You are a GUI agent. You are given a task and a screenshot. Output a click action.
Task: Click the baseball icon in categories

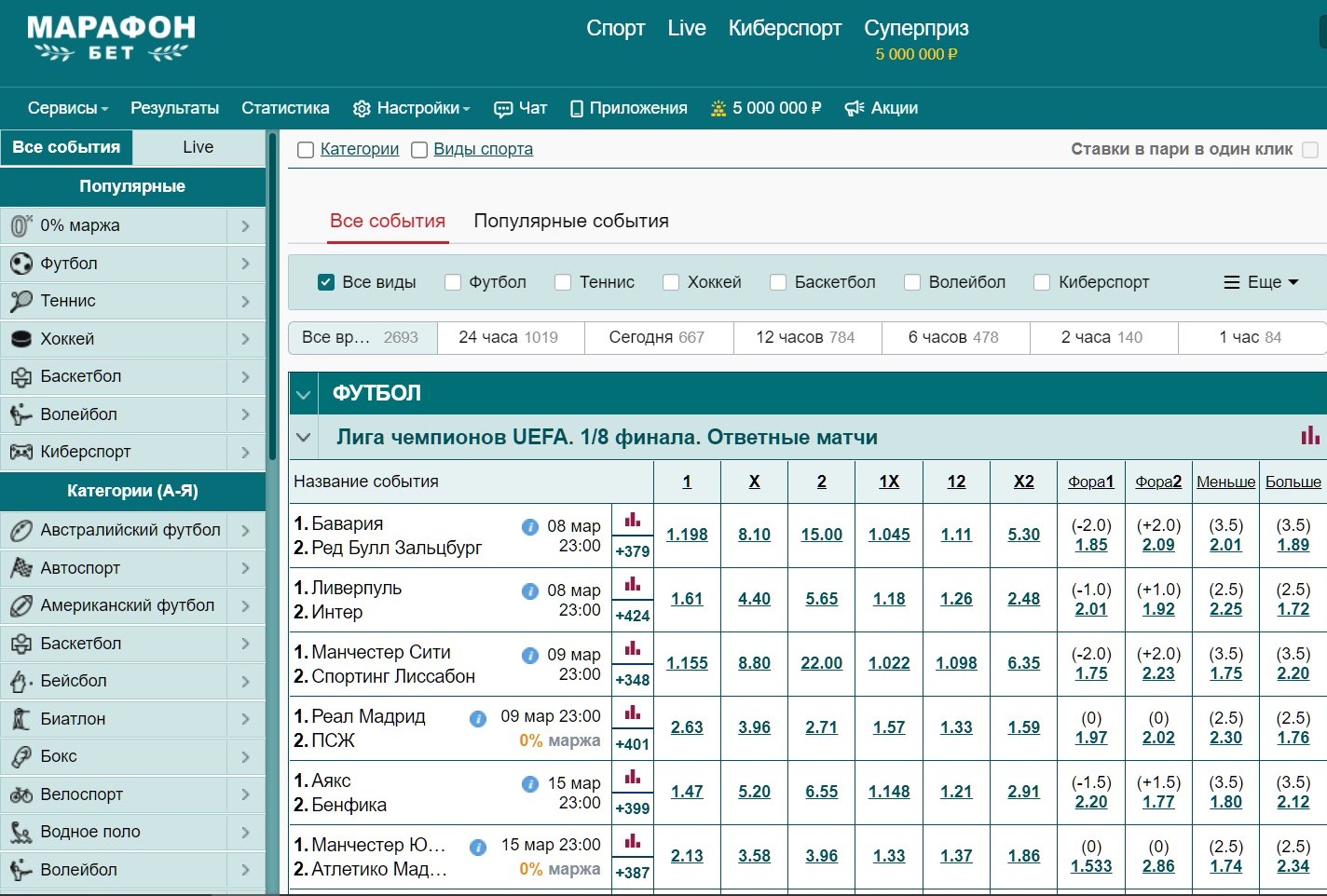point(21,681)
